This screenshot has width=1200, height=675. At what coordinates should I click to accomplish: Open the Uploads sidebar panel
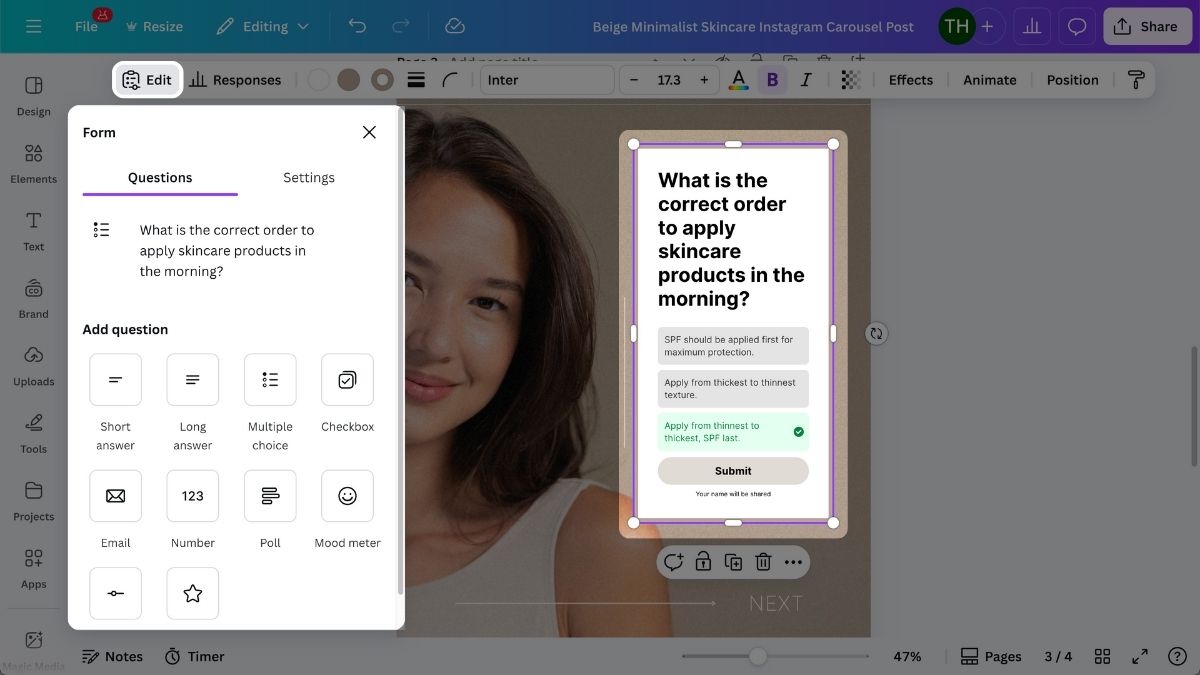[34, 366]
